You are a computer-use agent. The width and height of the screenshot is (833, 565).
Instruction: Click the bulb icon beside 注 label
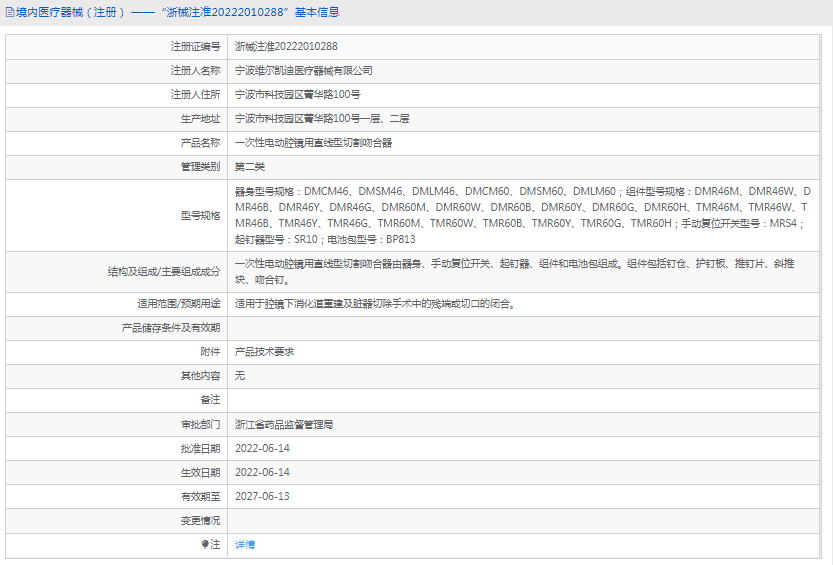pyautogui.click(x=205, y=544)
